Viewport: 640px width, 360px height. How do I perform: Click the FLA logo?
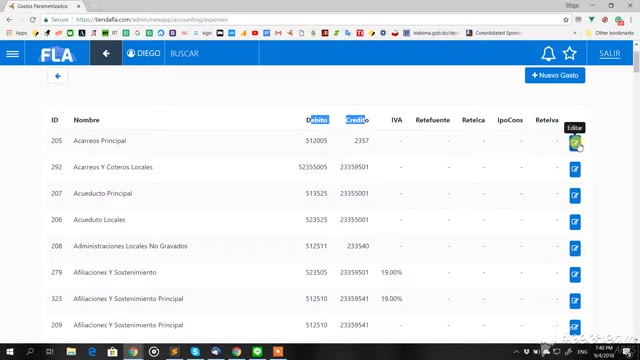coord(57,54)
